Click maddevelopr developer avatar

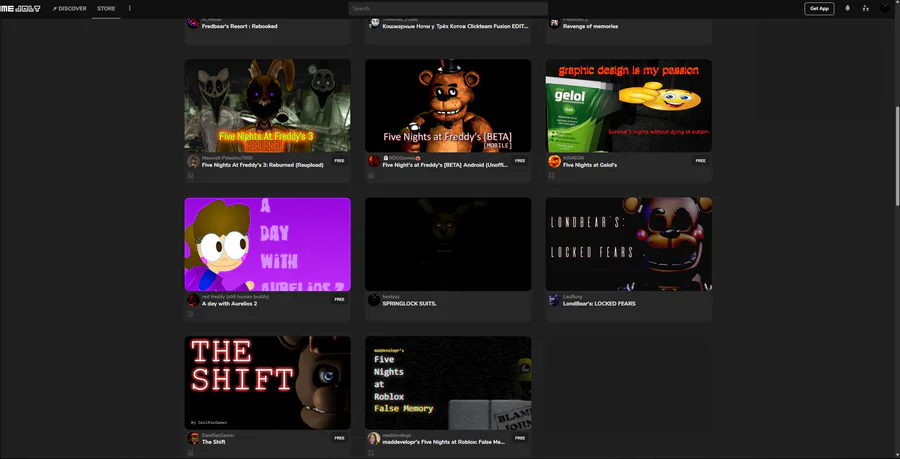[374, 438]
